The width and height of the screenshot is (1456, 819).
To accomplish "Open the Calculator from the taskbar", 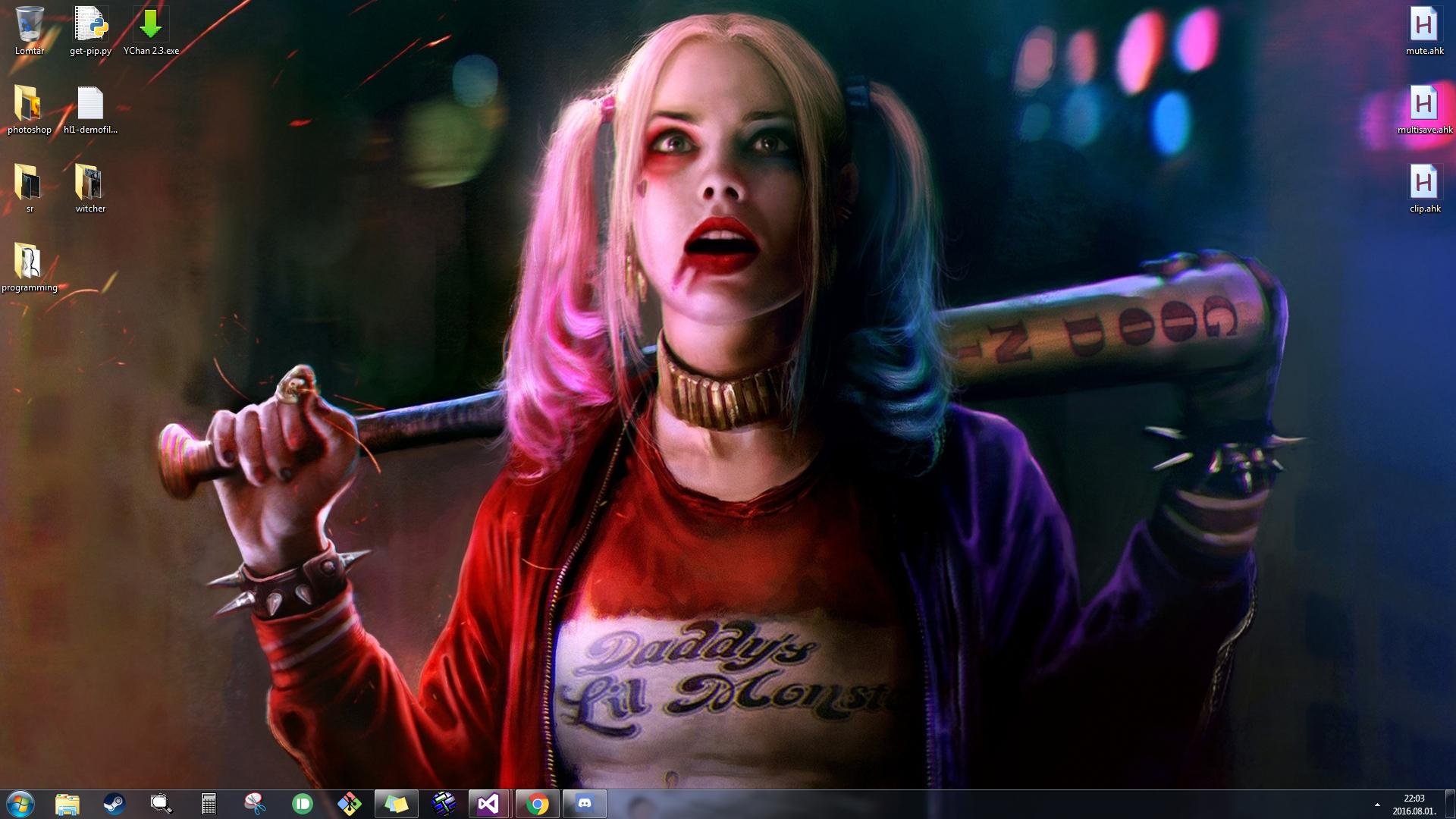I will coord(209,804).
